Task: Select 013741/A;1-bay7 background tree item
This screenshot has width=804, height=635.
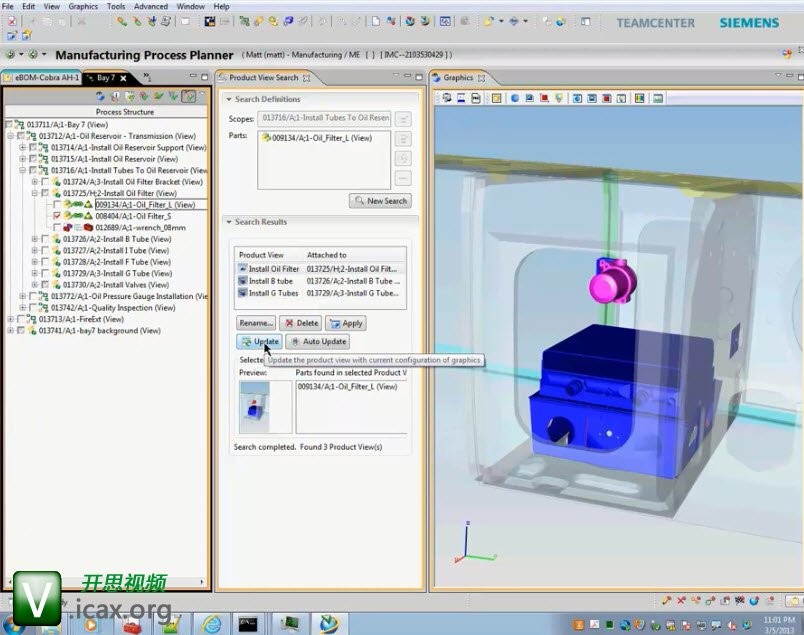Action: [x=99, y=331]
